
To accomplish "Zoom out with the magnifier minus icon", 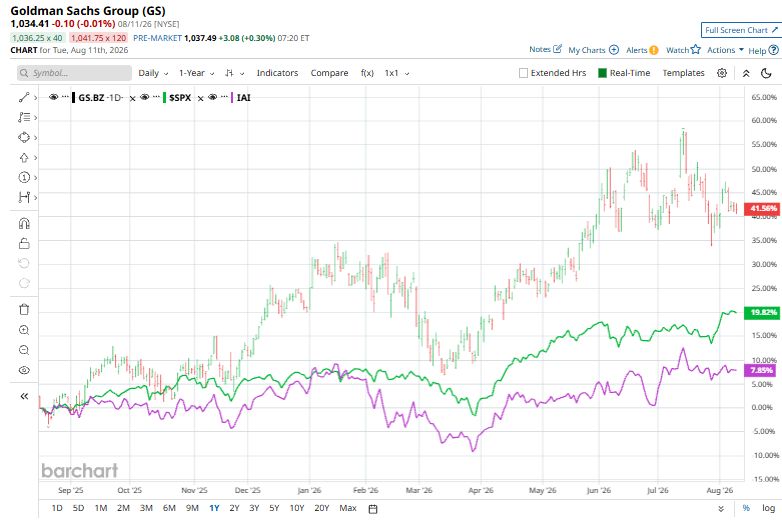I will pyautogui.click(x=24, y=350).
